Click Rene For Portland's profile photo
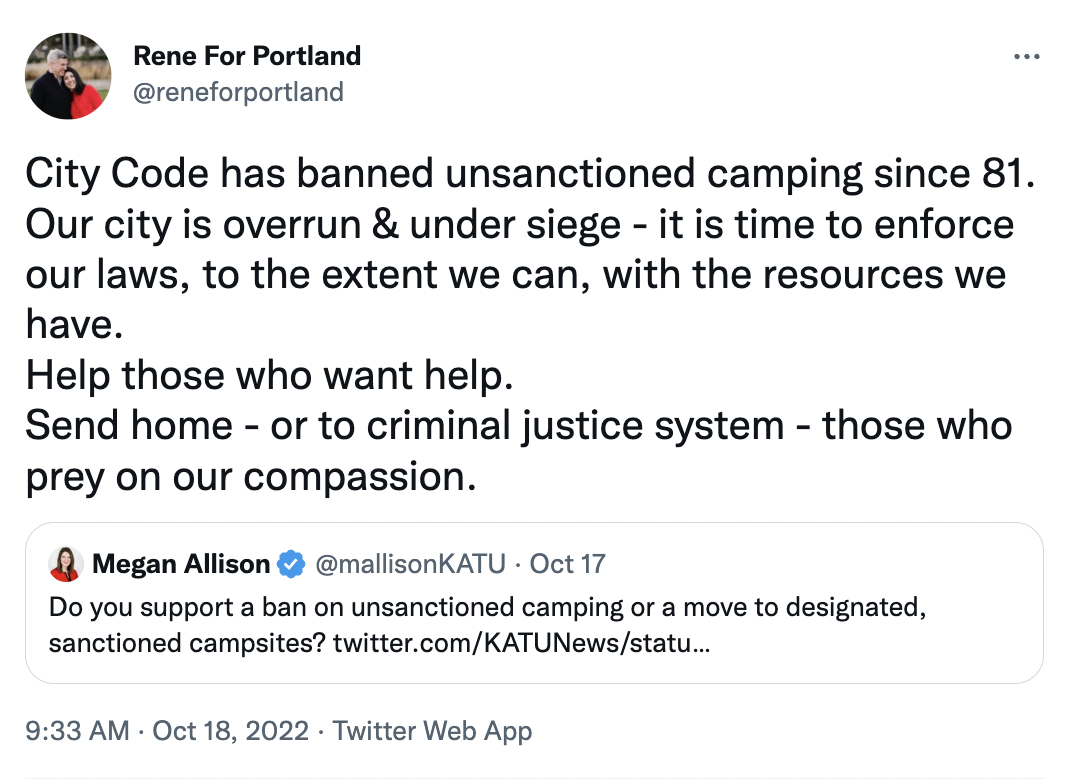 click(68, 76)
